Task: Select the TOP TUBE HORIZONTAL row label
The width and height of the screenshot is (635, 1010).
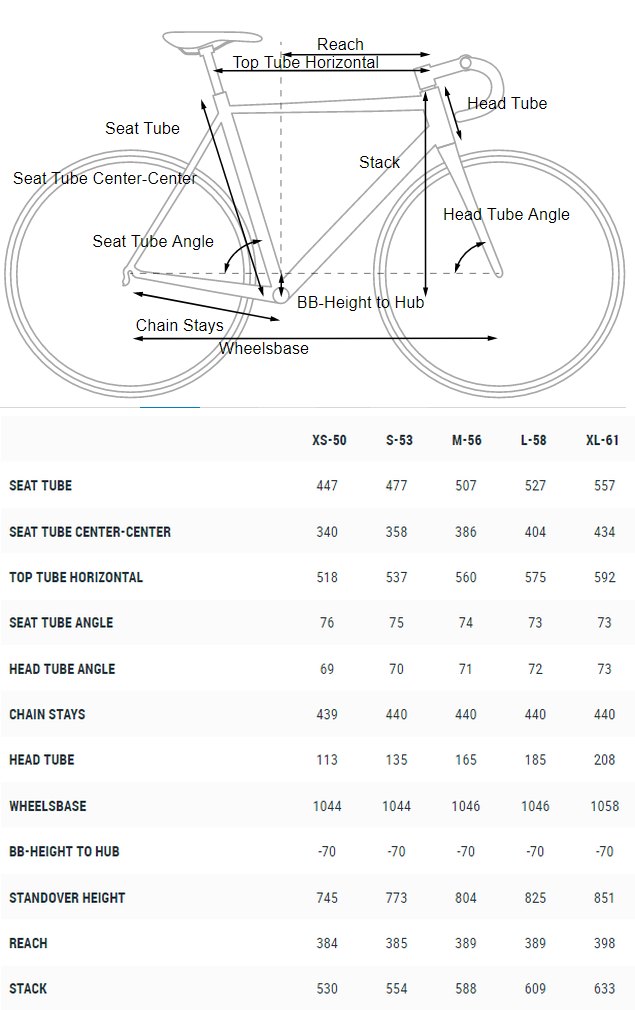Action: point(76,577)
